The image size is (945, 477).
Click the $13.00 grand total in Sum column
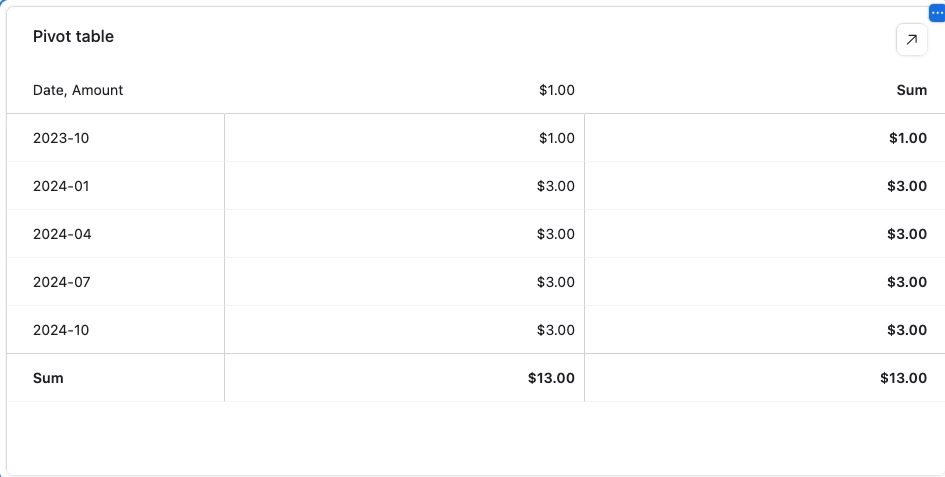click(x=903, y=378)
